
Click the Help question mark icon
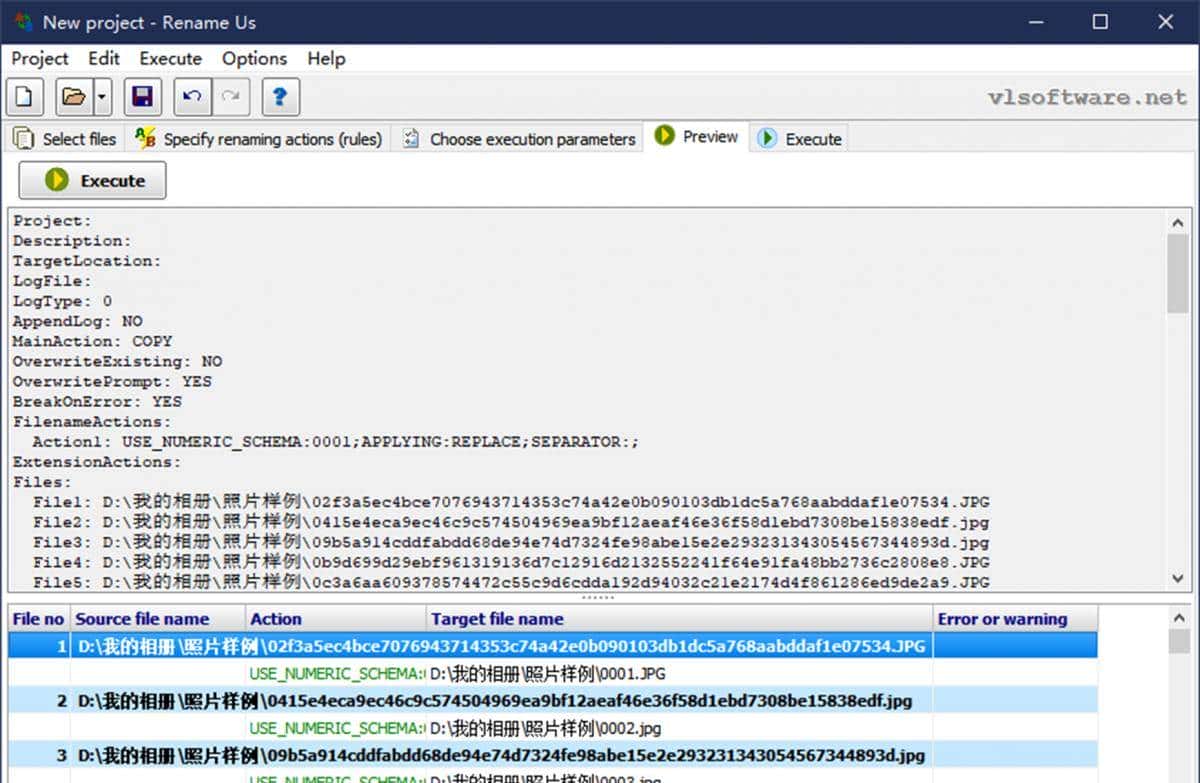(280, 97)
